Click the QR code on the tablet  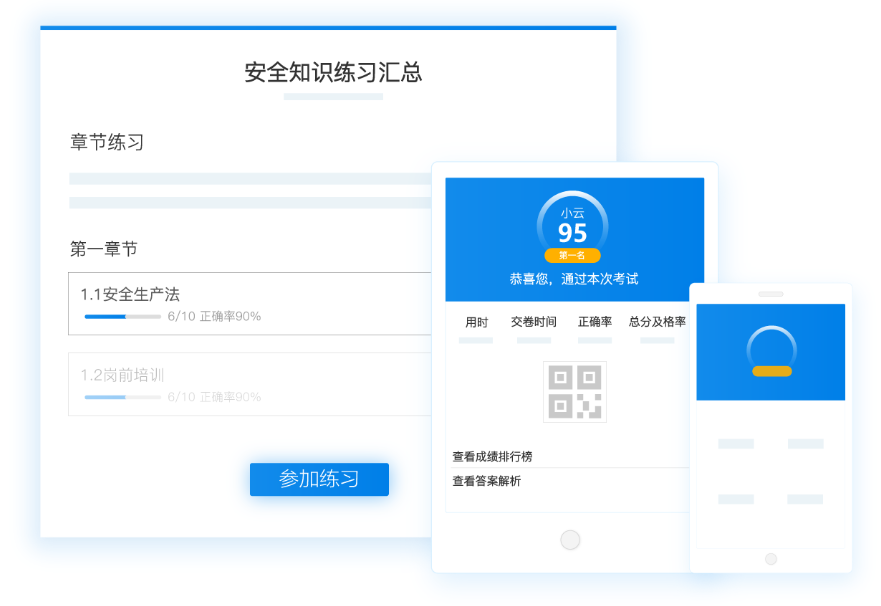point(574,392)
